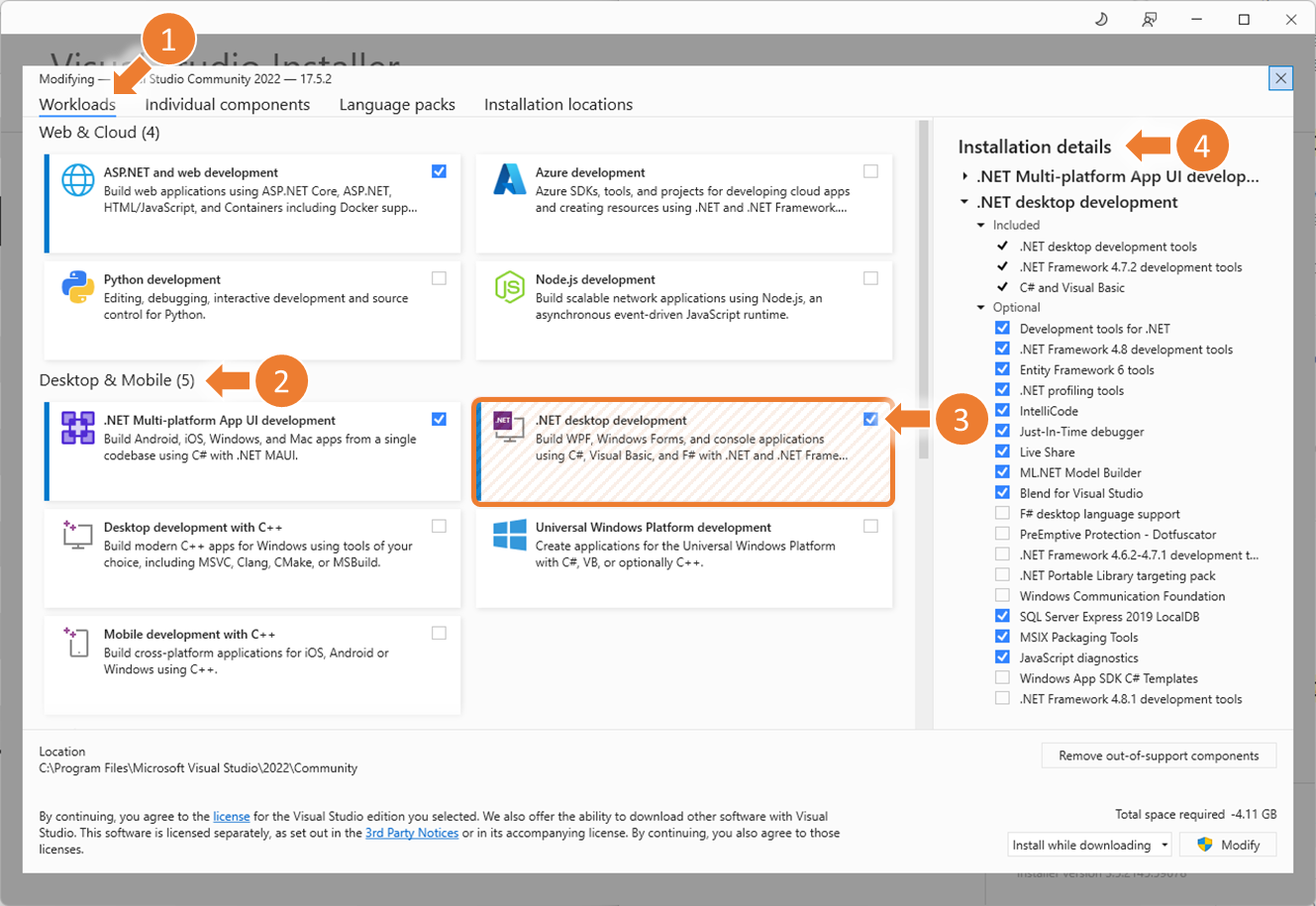Uncheck SQL Server Express 2019 LocalDB
The width and height of the screenshot is (1316, 906).
click(1002, 616)
